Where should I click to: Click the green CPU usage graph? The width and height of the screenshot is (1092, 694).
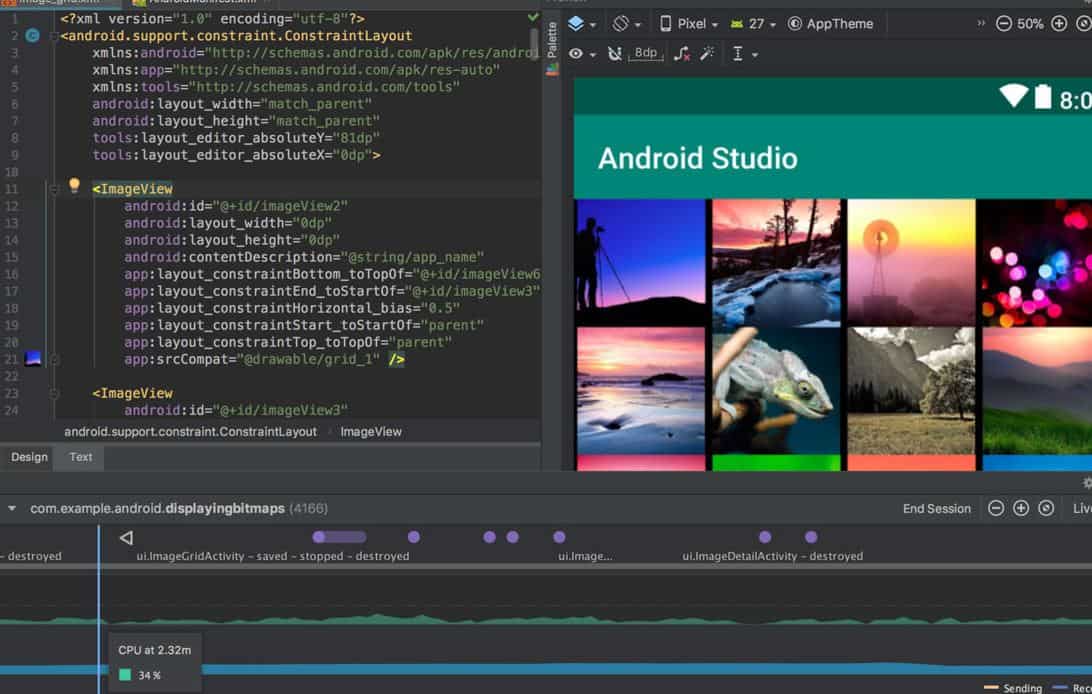point(546,619)
